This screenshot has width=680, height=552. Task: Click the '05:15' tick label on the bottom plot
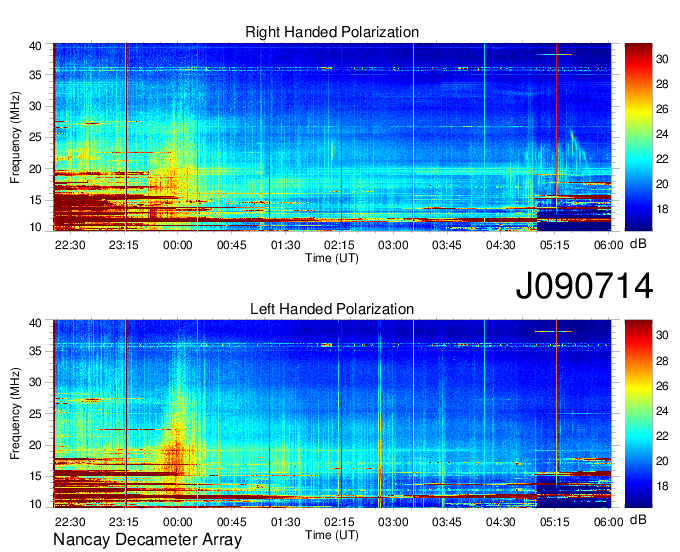tap(554, 522)
